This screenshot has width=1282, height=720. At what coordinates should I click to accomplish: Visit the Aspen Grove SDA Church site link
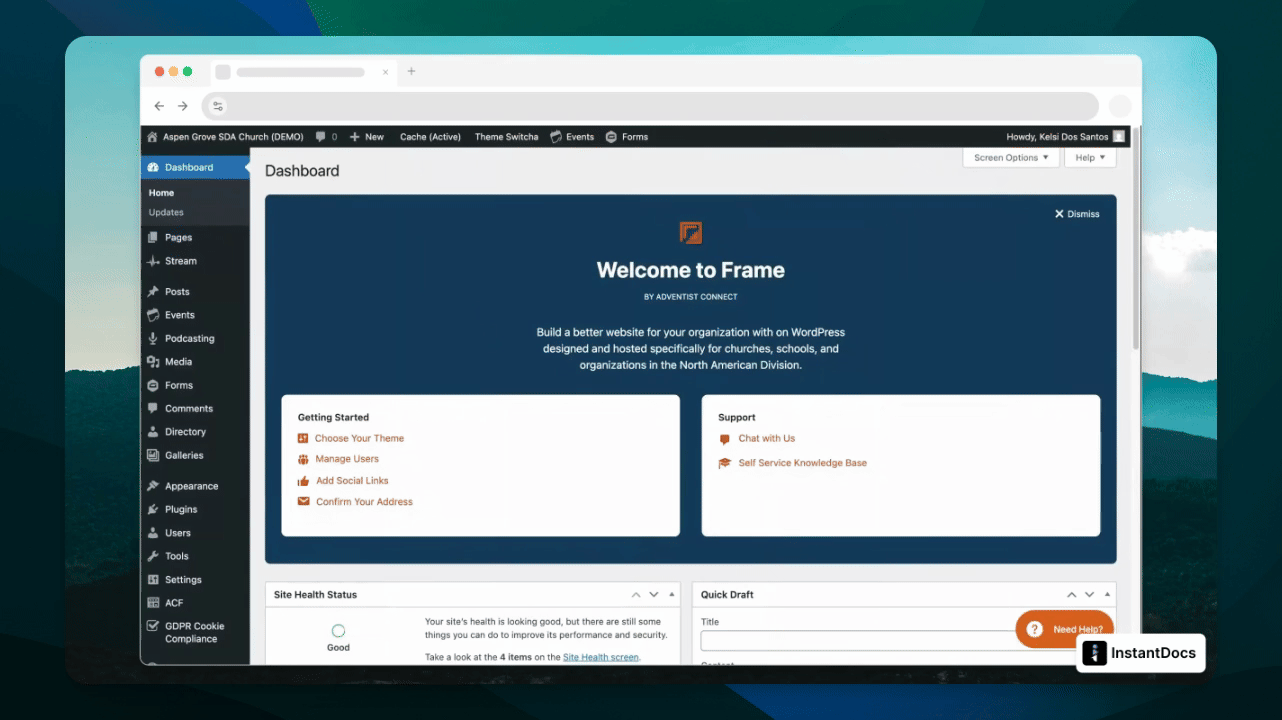pyautogui.click(x=225, y=137)
